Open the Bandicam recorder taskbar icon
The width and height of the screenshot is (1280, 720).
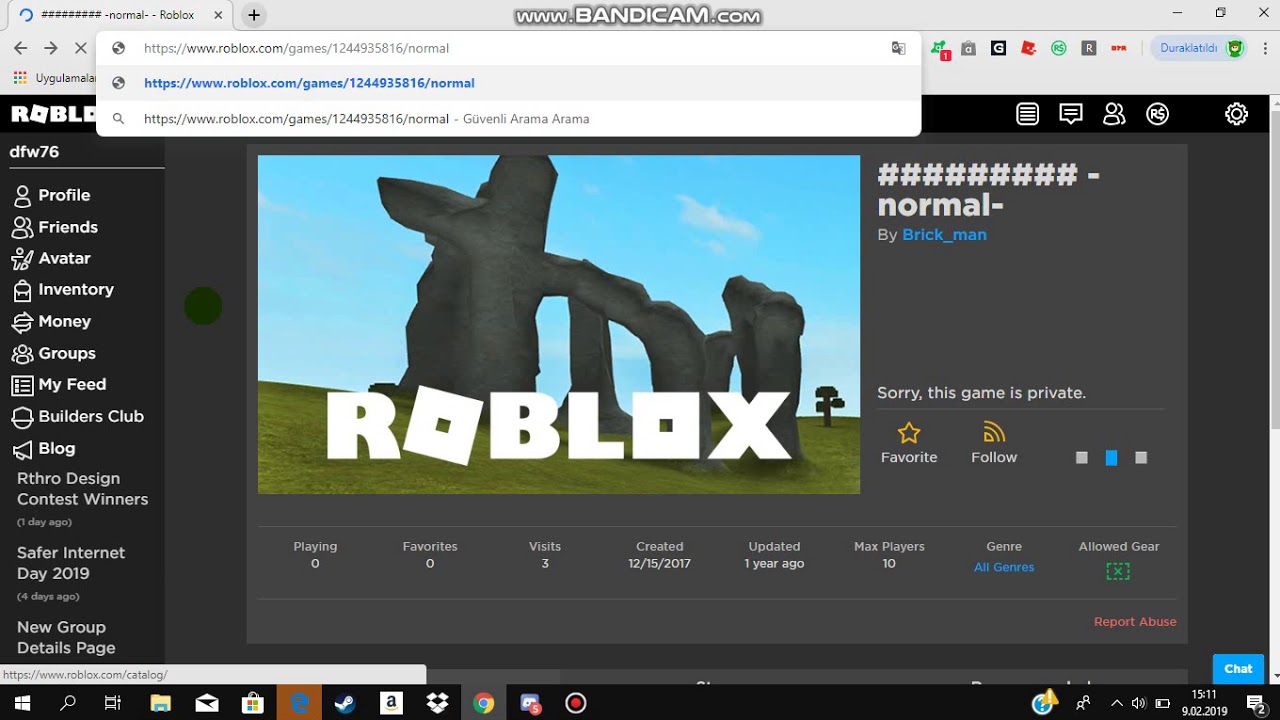(x=575, y=703)
